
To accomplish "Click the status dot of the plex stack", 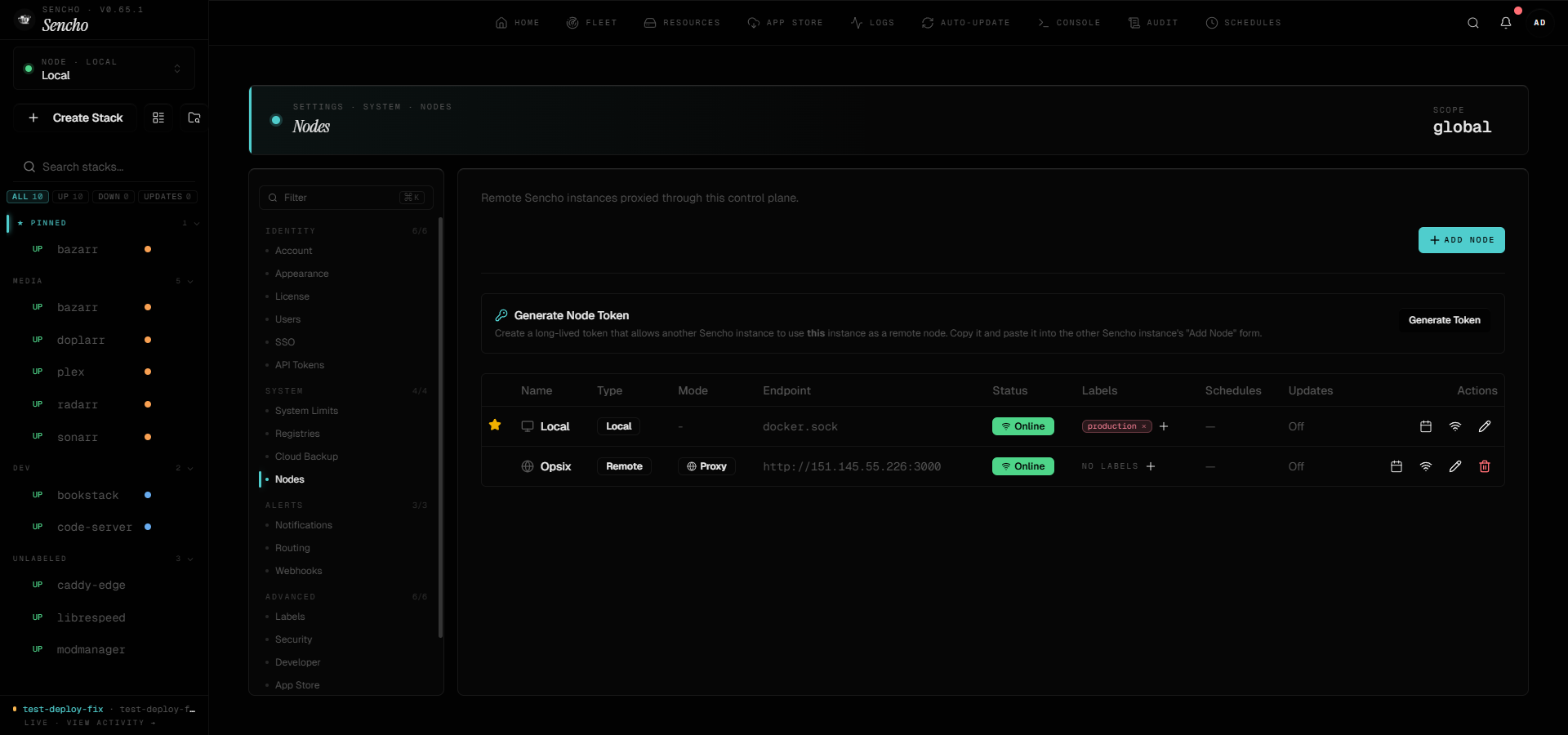I will (148, 372).
